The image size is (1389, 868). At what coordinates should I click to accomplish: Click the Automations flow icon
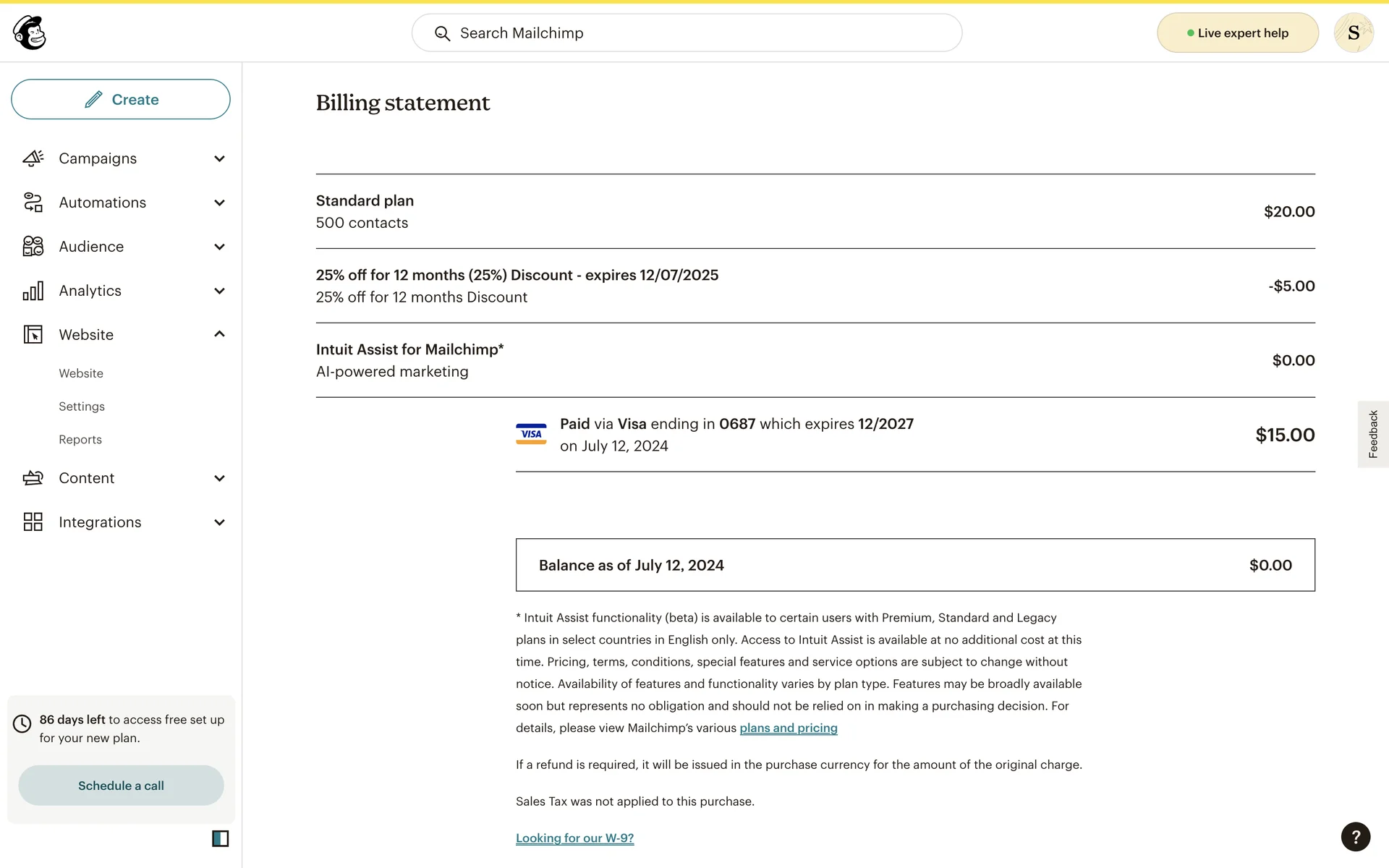coord(33,203)
